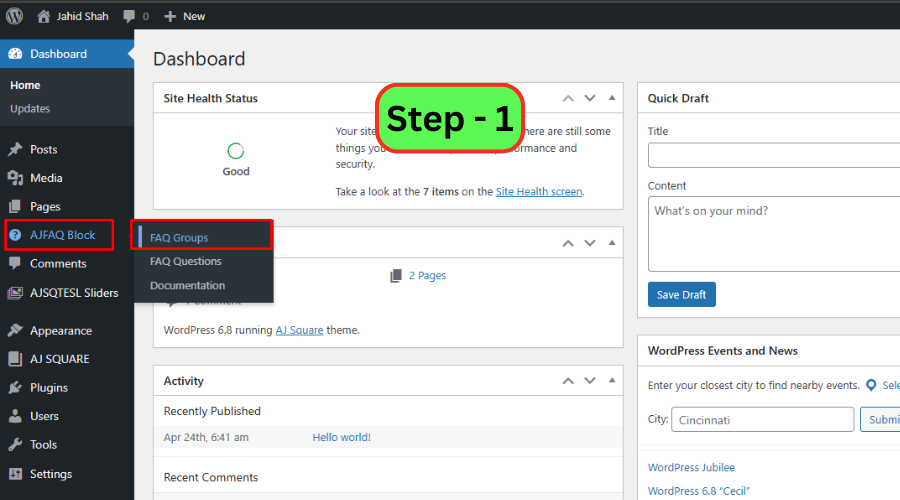Click the Dashboard gauge icon

click(15, 54)
